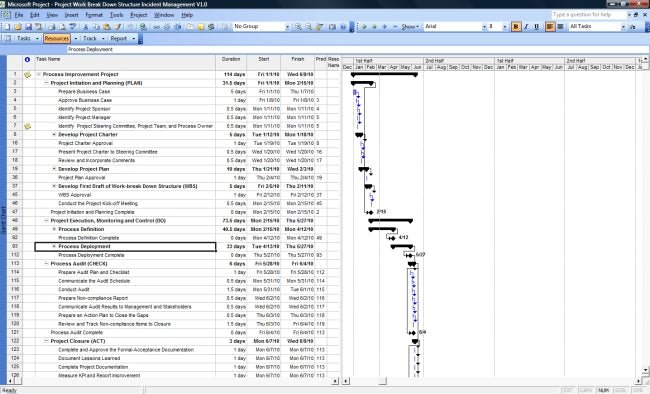Indent the selected task
This screenshot has width=650, height=394.
[x=374, y=27]
